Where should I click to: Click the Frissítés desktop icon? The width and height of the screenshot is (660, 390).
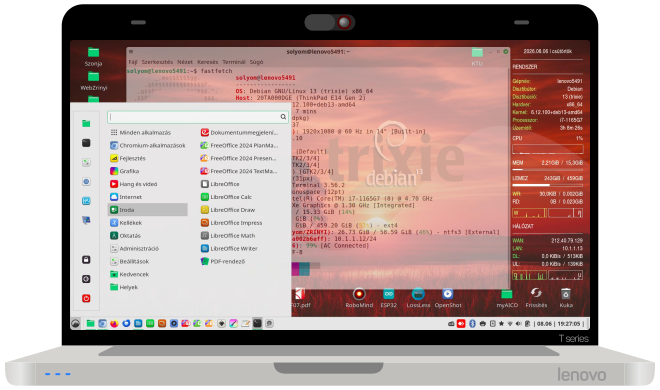(536, 298)
